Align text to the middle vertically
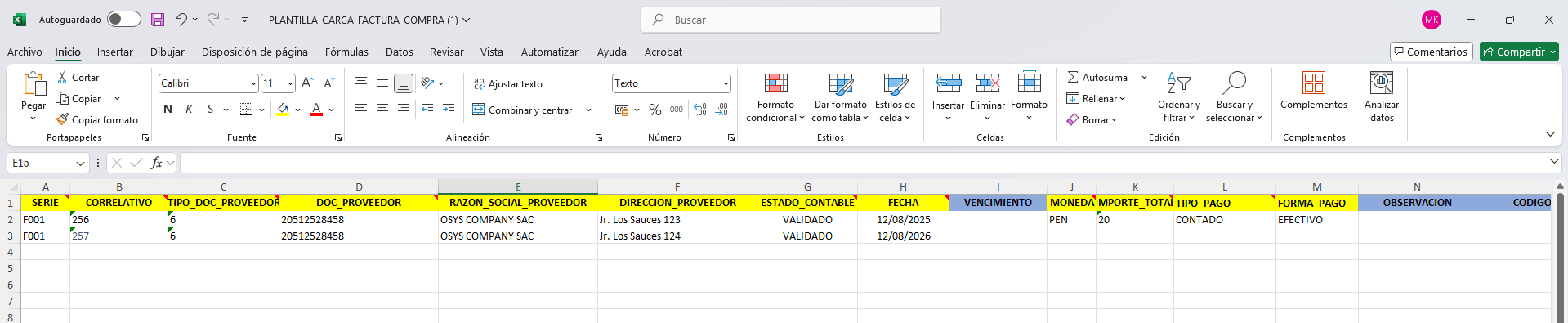1568x323 pixels. pos(382,83)
